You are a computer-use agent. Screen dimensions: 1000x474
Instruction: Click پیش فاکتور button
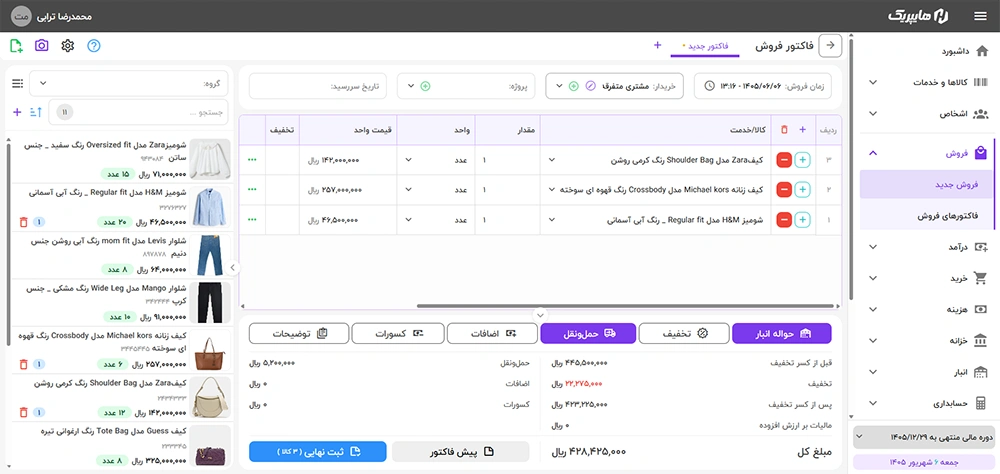click(x=460, y=452)
